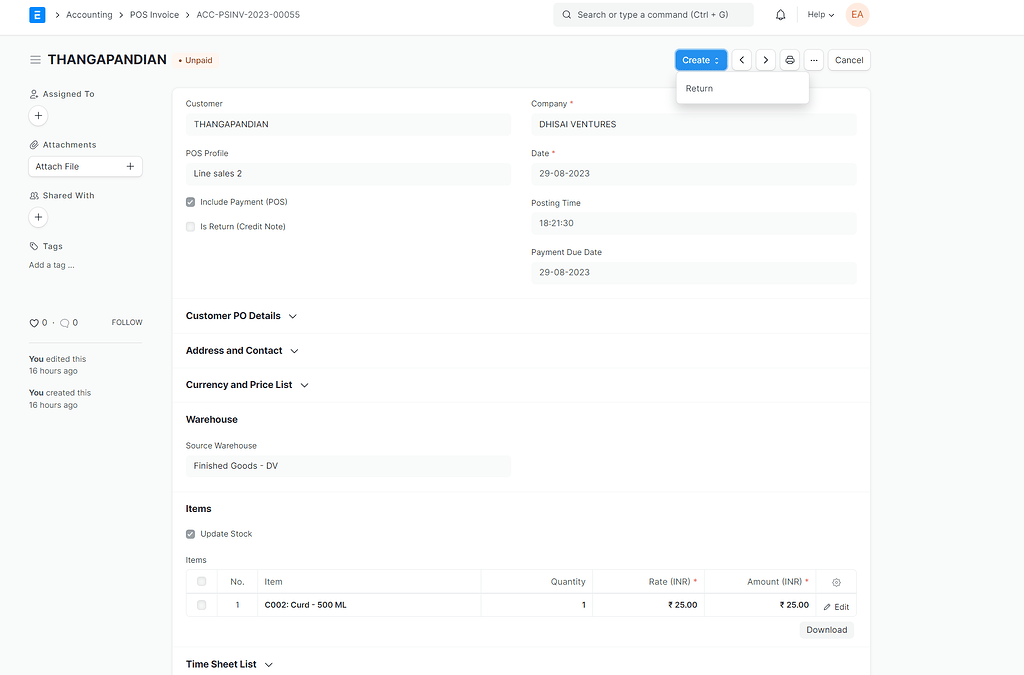Open the Help dropdown

[820, 14]
